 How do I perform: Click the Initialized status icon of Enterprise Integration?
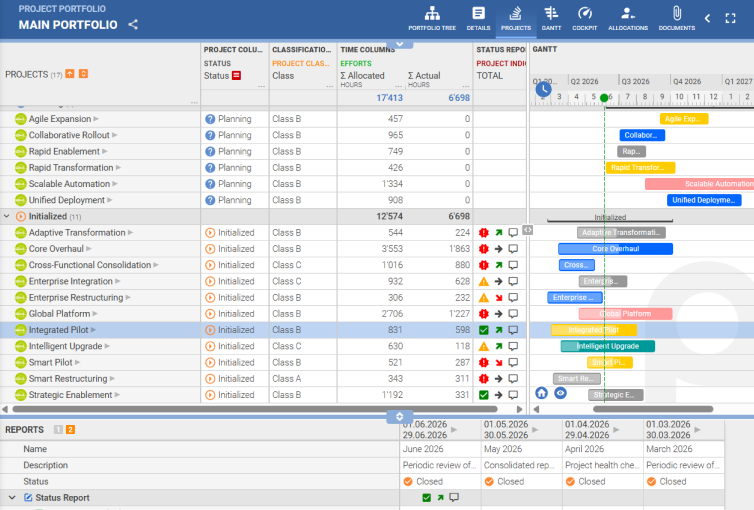[x=210, y=281]
